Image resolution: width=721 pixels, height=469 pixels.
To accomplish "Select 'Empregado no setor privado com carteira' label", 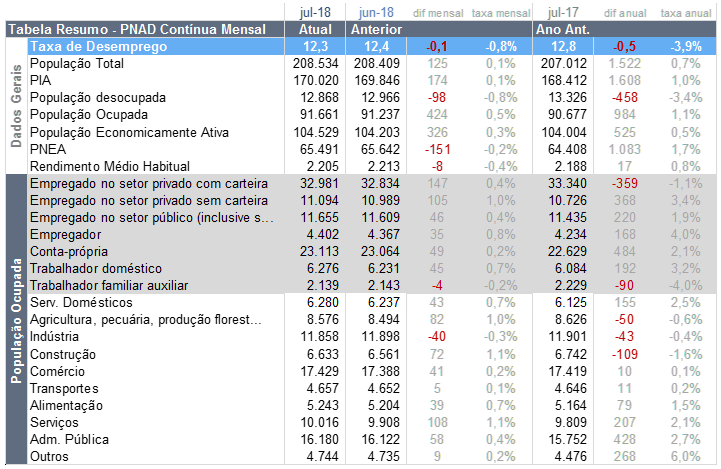I will (x=149, y=183).
